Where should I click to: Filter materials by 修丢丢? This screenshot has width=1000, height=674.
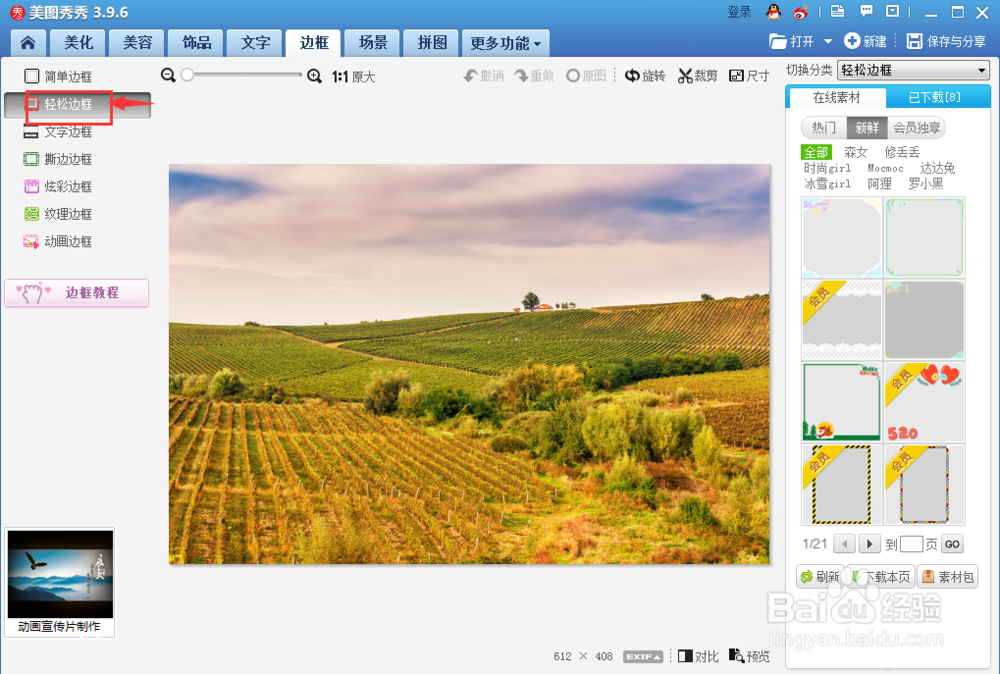tap(902, 152)
